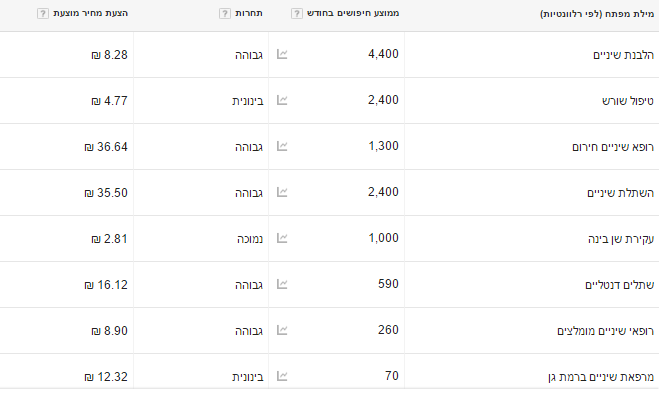Image resolution: width=659 pixels, height=393 pixels.
Task: View trend chart for שתלים דנטליים
Action: pyautogui.click(x=282, y=284)
